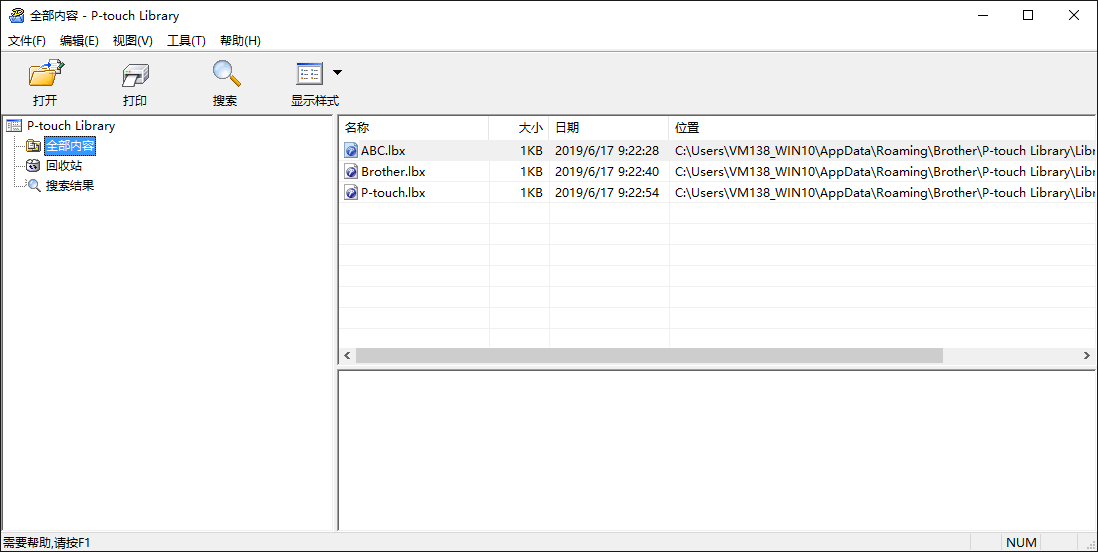The height and width of the screenshot is (552, 1098).
Task: Minimize the P-touch Library window
Action: pyautogui.click(x=981, y=15)
